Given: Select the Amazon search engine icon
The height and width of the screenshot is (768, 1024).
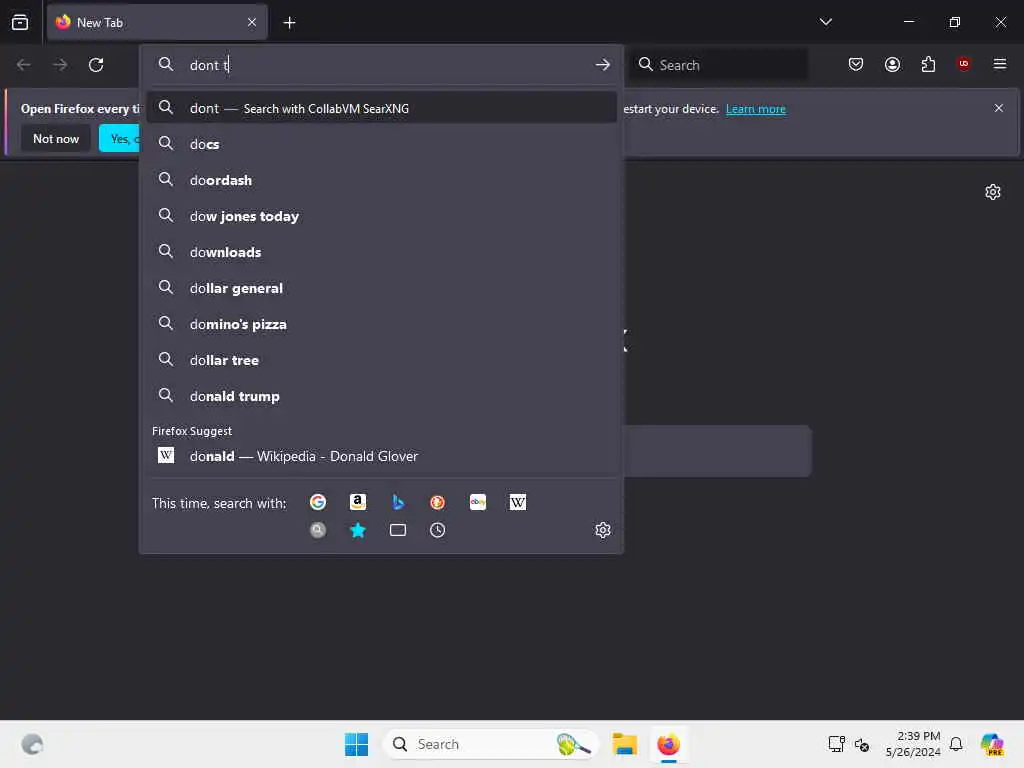Looking at the screenshot, I should point(358,502).
